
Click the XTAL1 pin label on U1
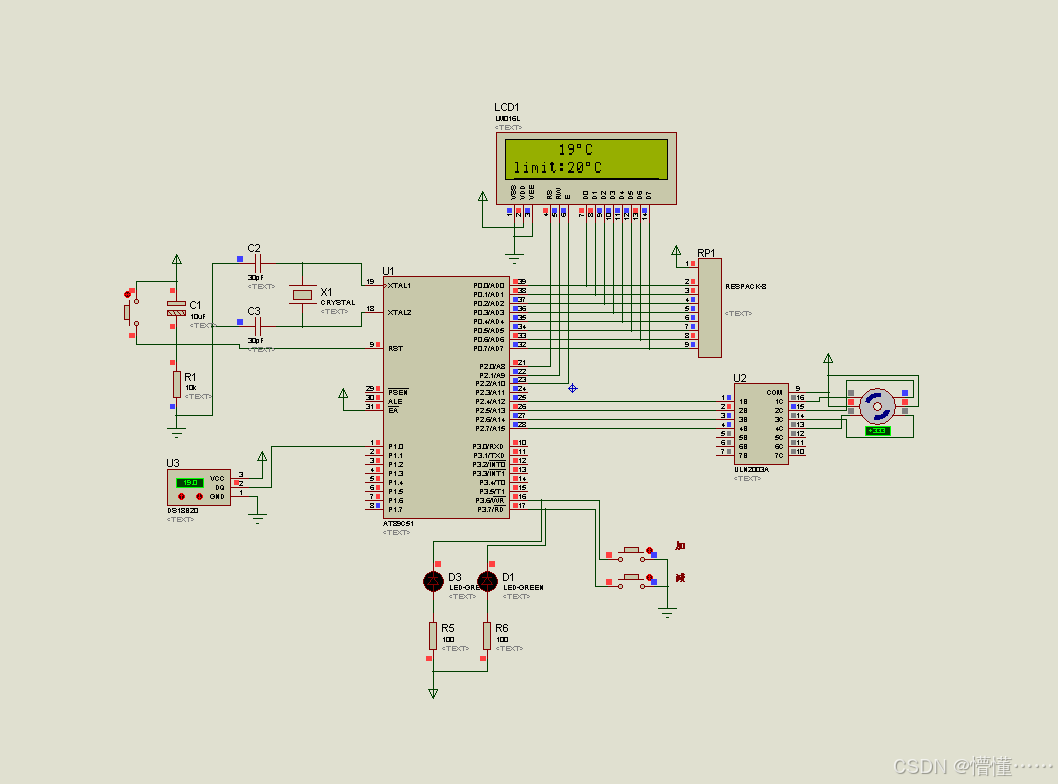point(399,285)
